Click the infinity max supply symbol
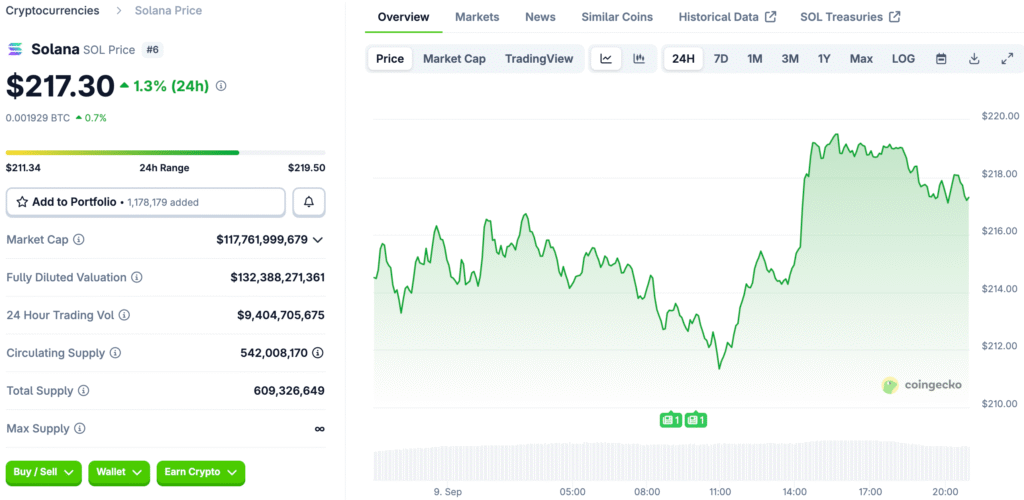The height and width of the screenshot is (500, 1024). [x=319, y=429]
